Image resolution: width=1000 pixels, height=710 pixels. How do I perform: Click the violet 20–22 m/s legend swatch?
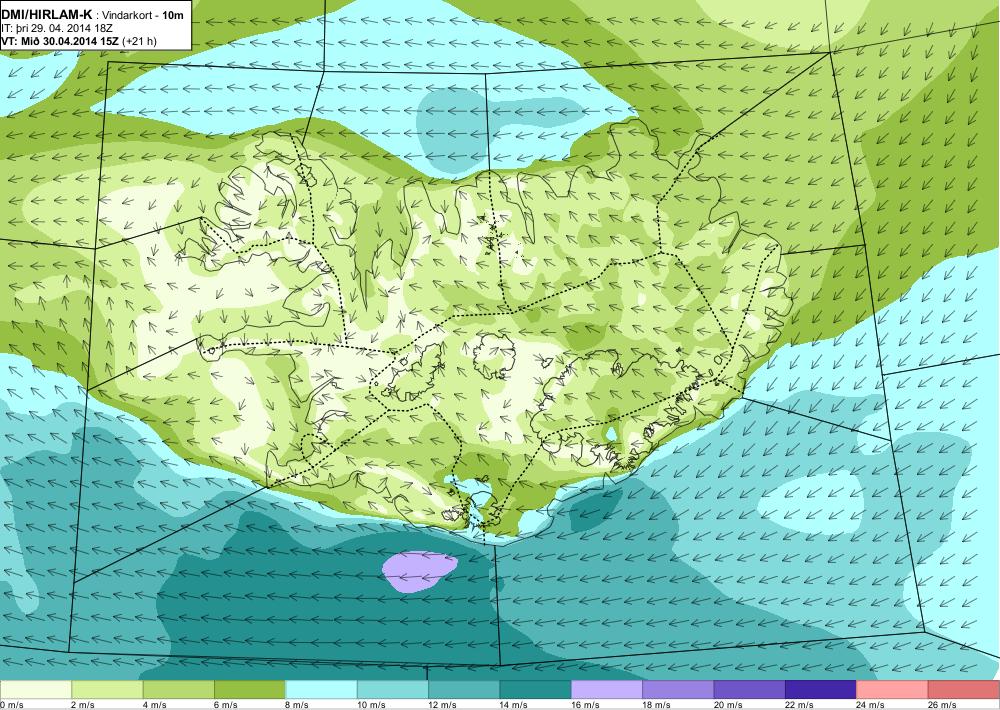coord(750,690)
